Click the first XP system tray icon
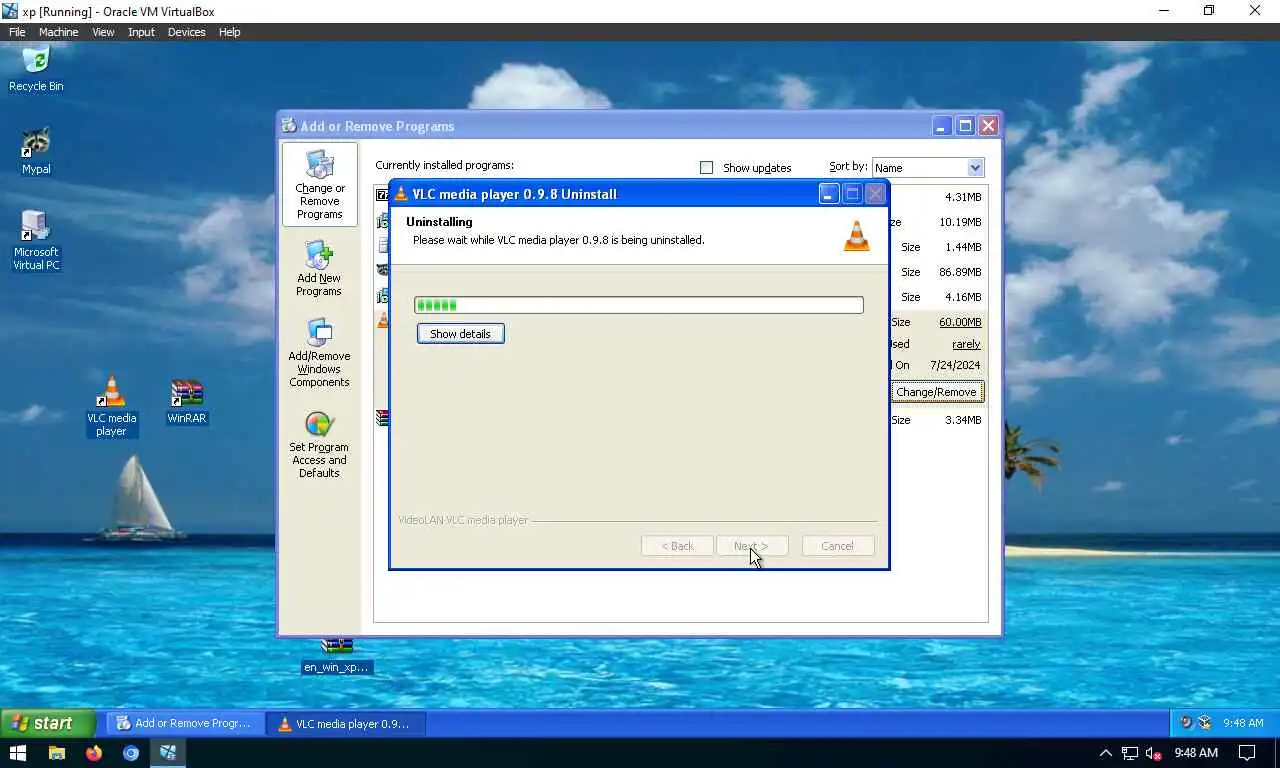Viewport: 1280px width, 768px height. pos(1187,723)
